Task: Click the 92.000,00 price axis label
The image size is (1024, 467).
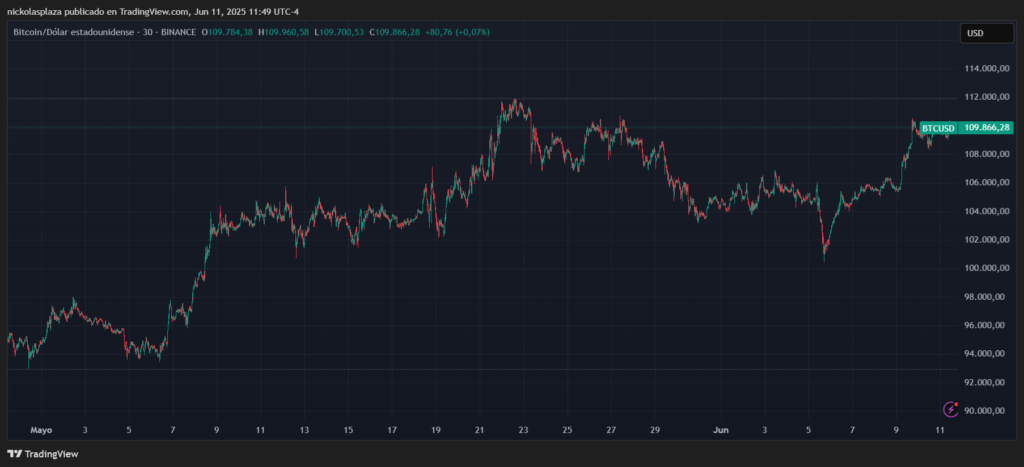Action: coord(985,383)
